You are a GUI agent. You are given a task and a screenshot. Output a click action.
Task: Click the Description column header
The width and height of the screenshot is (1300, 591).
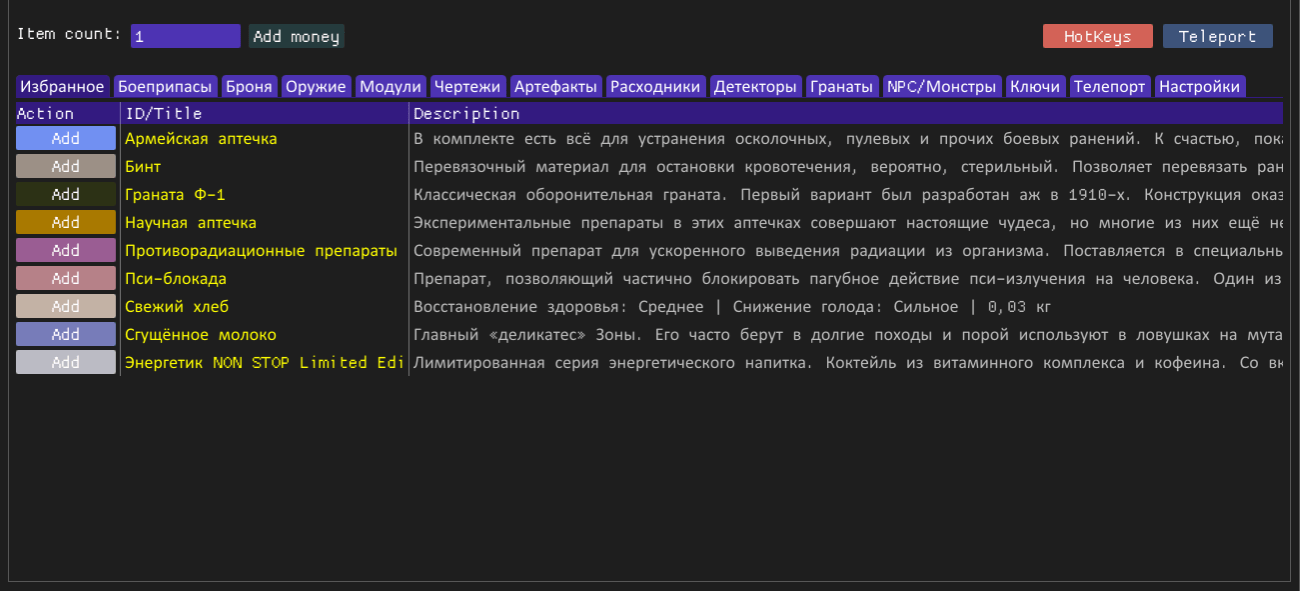(847, 113)
